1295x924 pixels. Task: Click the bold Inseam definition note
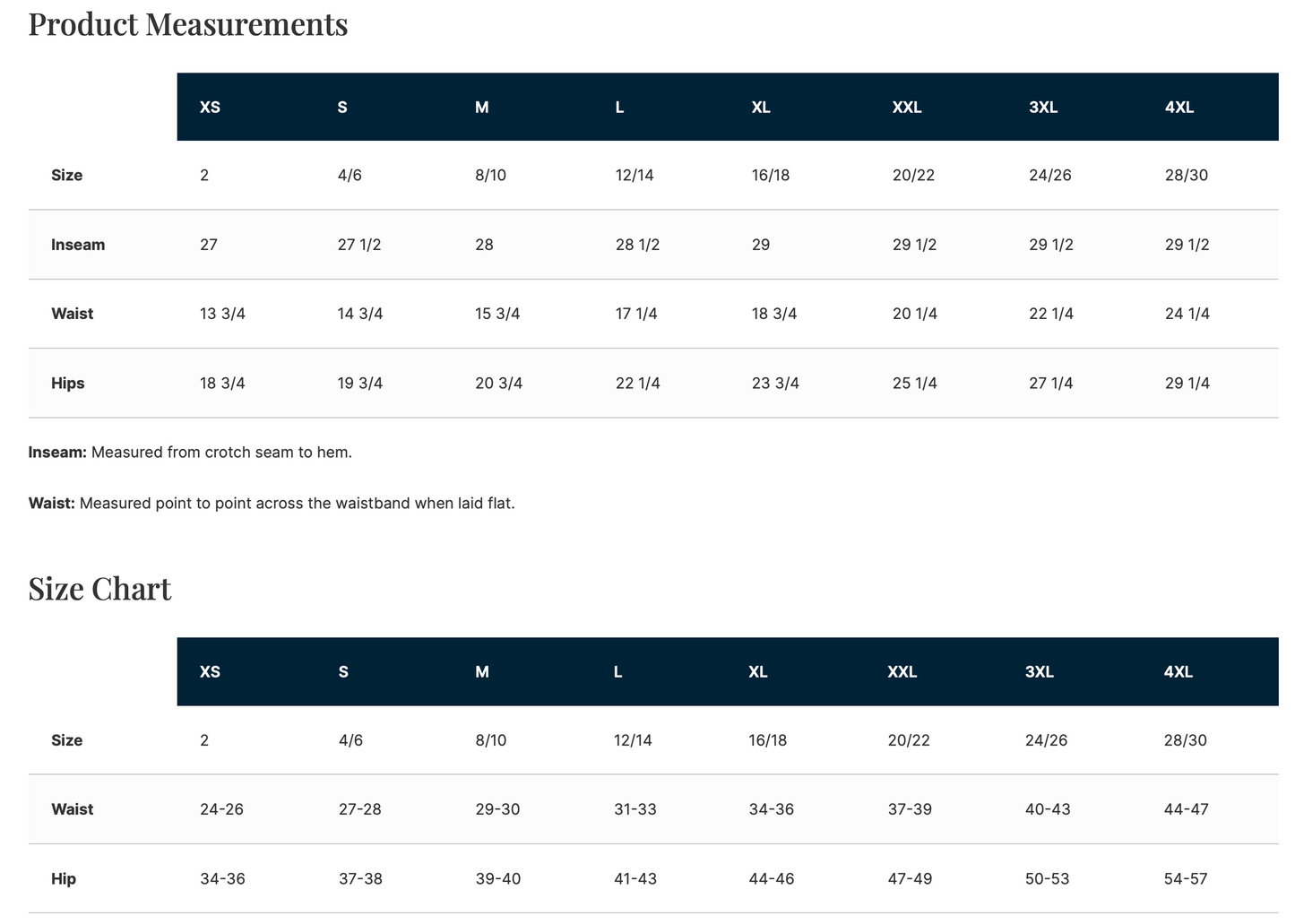pyautogui.click(x=190, y=453)
